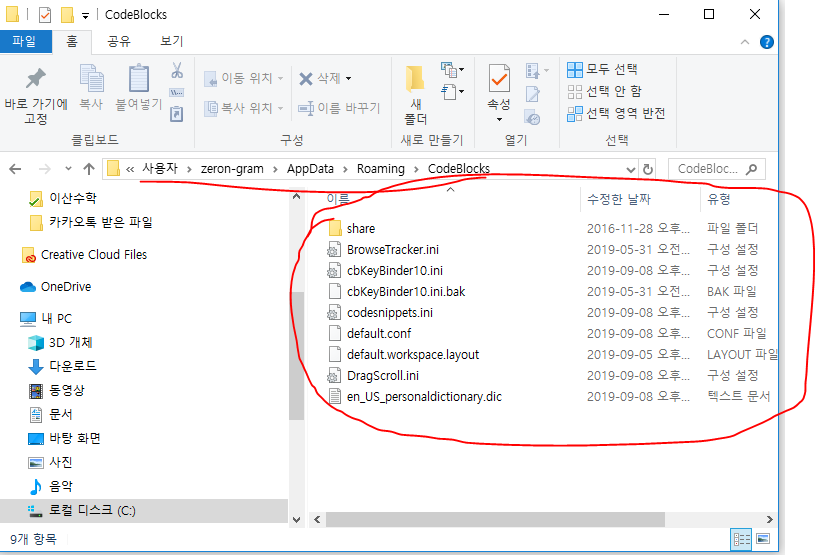The image size is (815, 555).
Task: Select cbKeyBinder10.ini.bak file
Action: (x=406, y=292)
